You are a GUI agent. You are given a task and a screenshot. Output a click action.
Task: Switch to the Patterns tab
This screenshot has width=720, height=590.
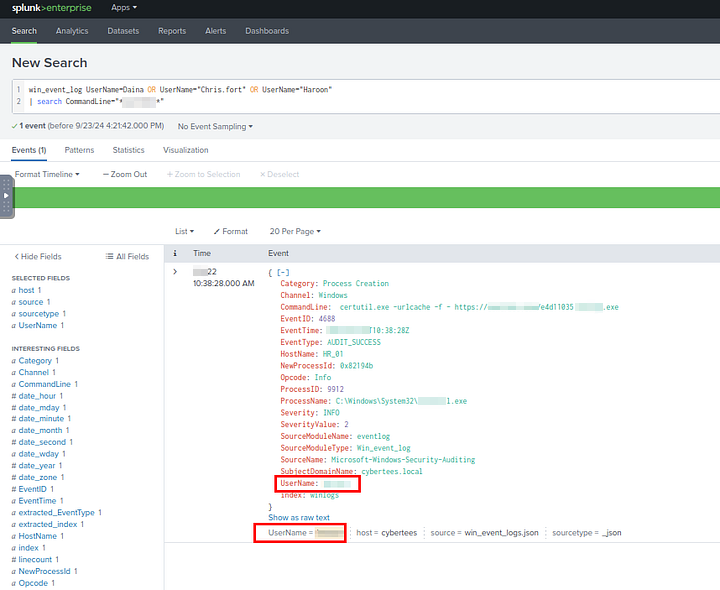click(x=79, y=150)
